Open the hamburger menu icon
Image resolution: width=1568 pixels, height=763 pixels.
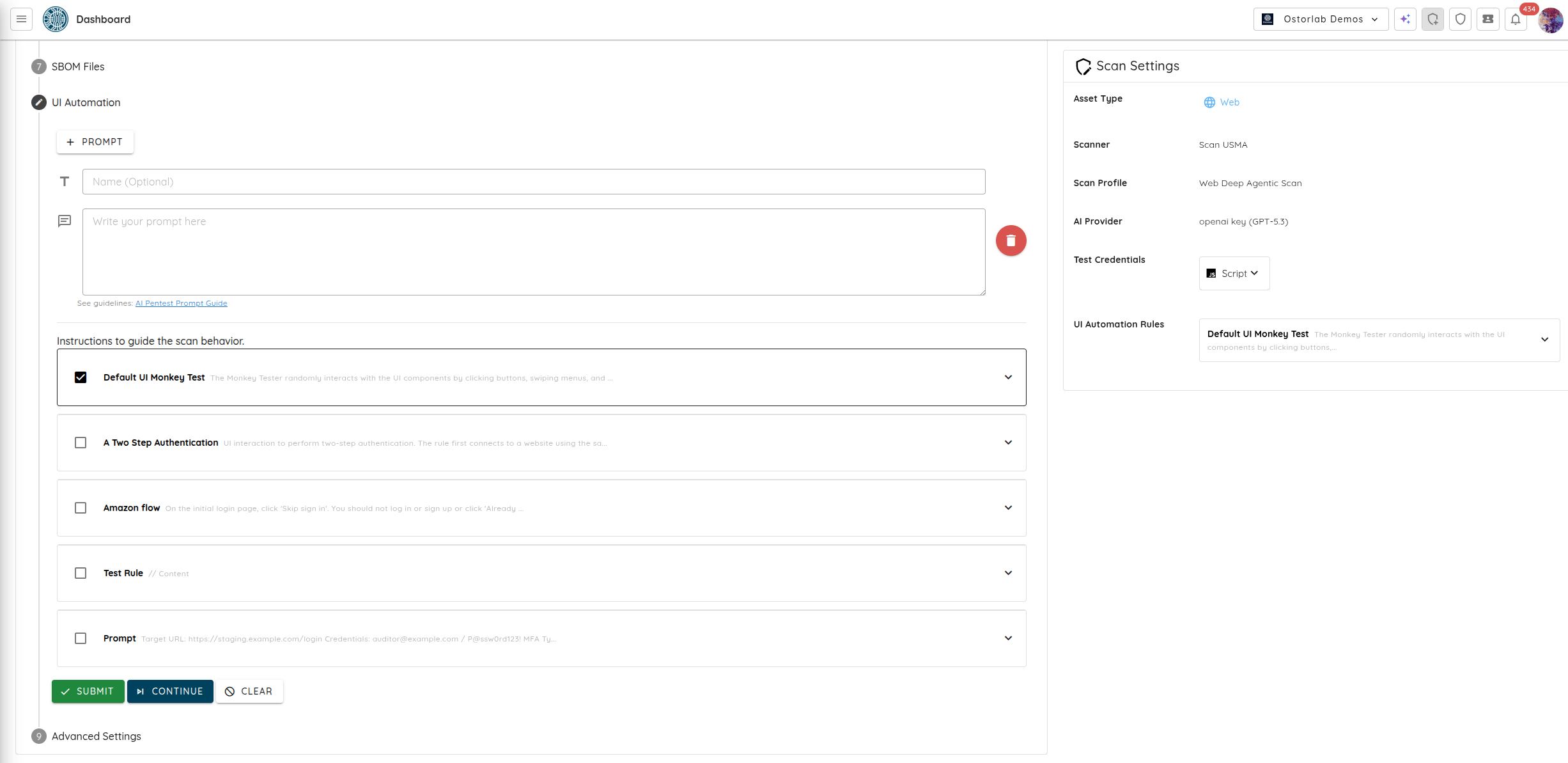[x=21, y=19]
